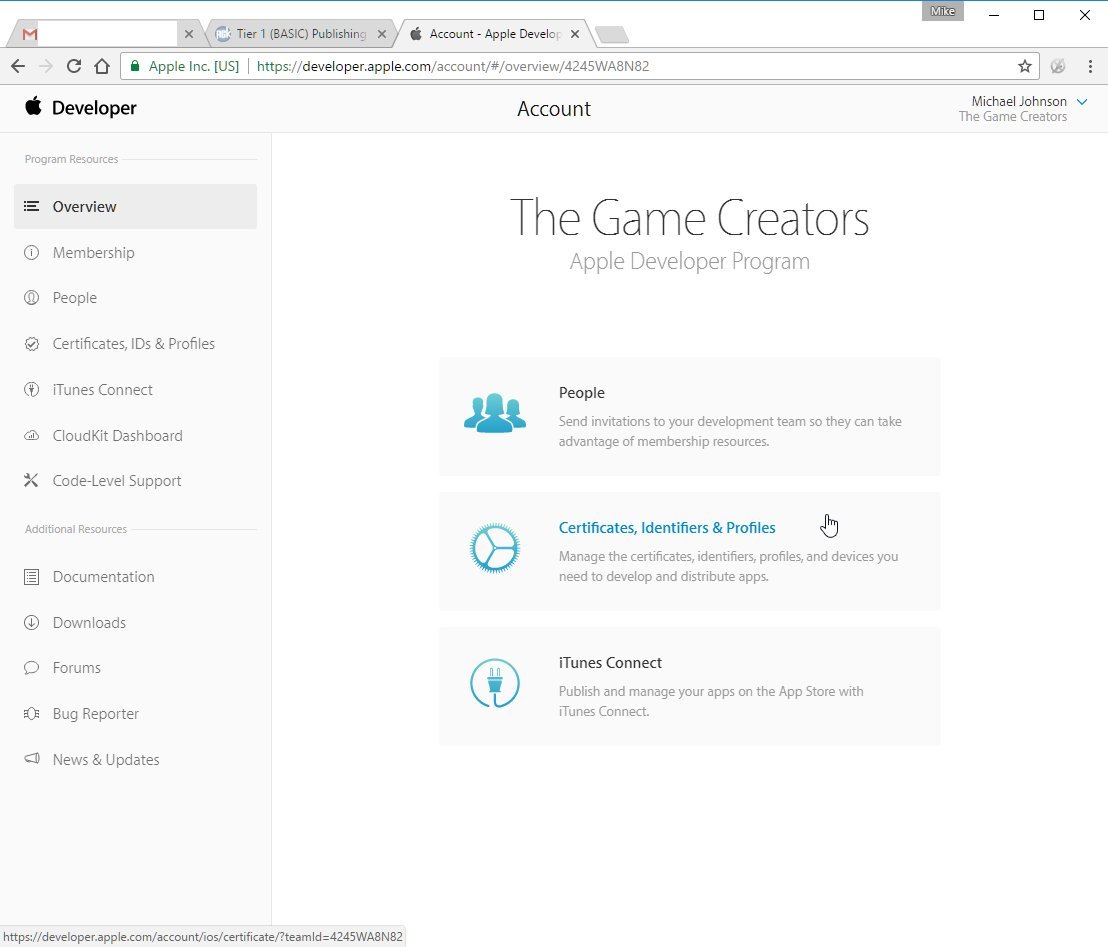1108x947 pixels.
Task: Open the Chrome three-dot menu
Action: 1090,66
